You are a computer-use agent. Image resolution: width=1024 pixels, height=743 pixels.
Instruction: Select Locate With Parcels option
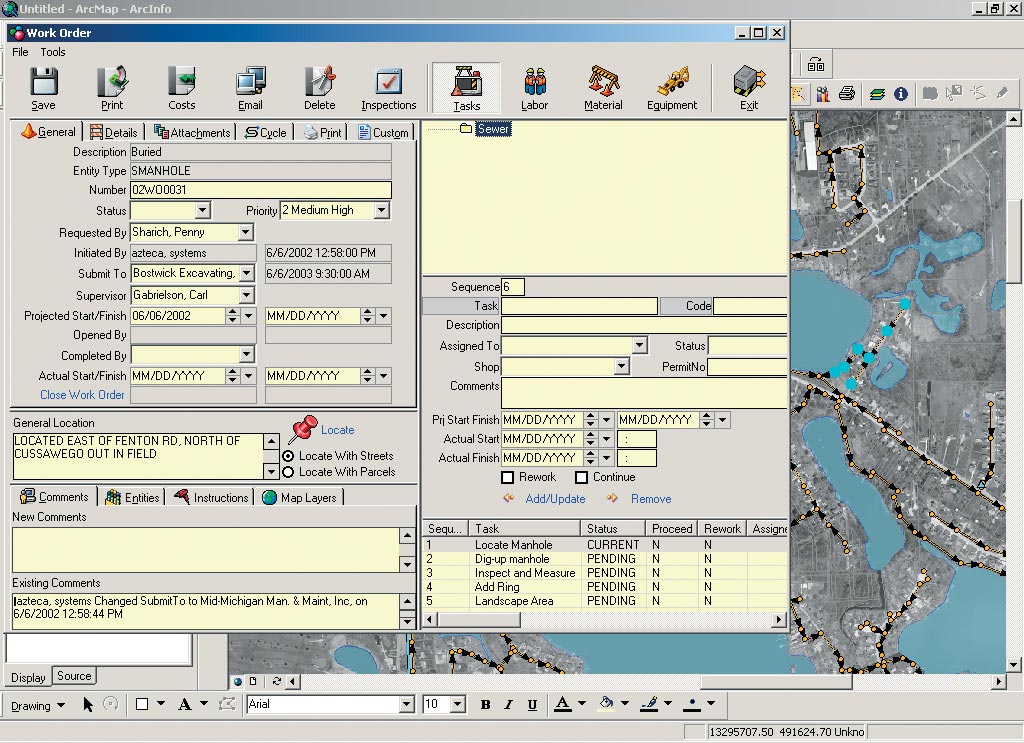(289, 472)
